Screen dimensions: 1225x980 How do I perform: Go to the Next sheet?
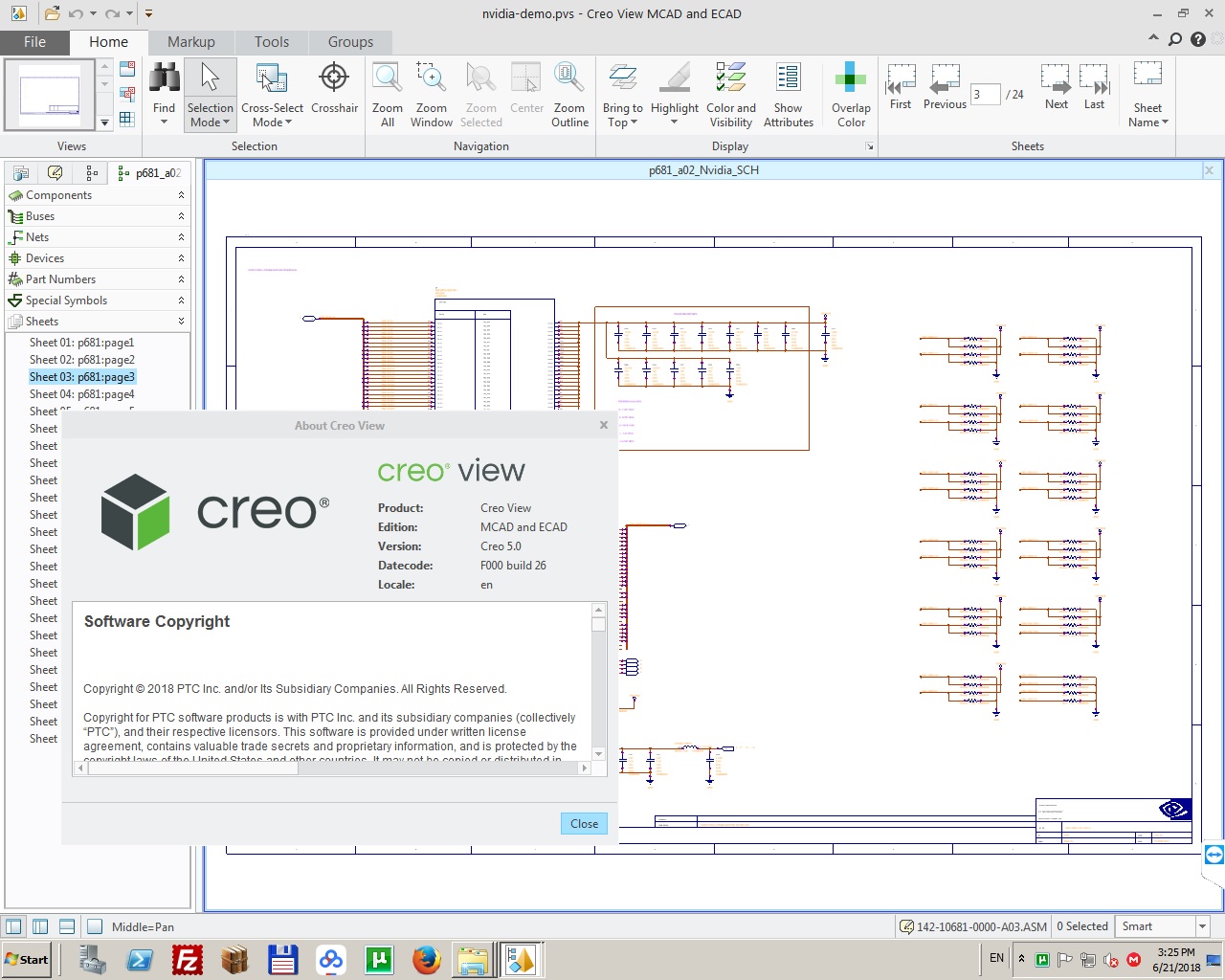[x=1056, y=86]
